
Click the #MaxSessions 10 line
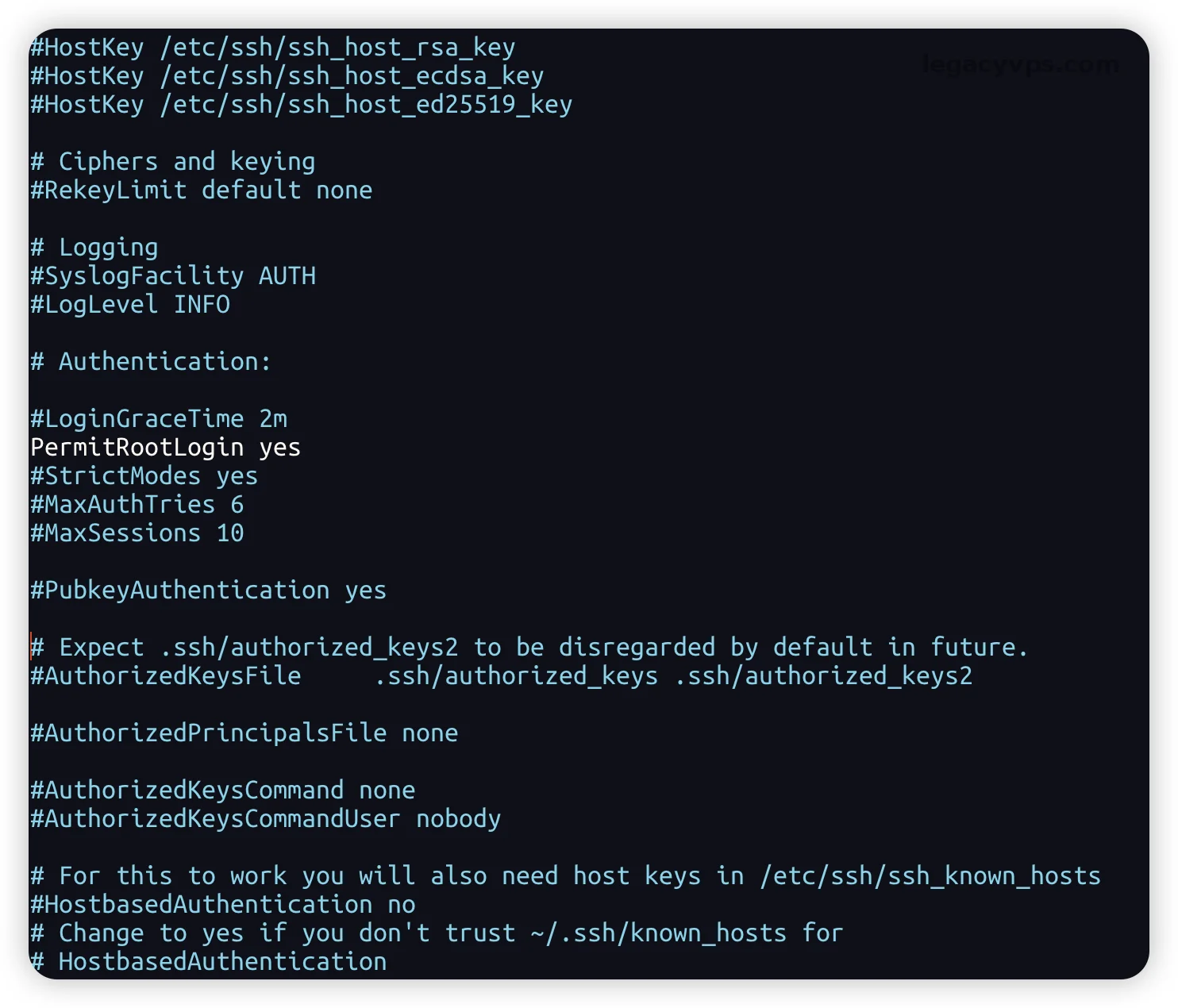pyautogui.click(x=137, y=533)
